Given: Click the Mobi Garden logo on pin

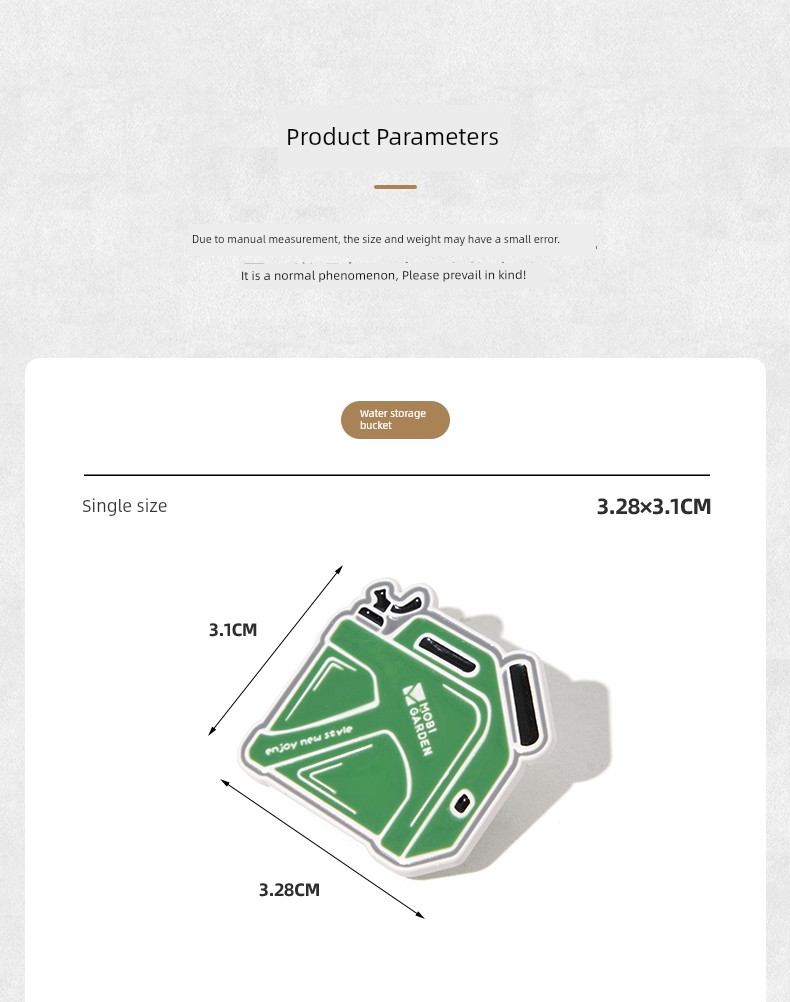Looking at the screenshot, I should [421, 720].
